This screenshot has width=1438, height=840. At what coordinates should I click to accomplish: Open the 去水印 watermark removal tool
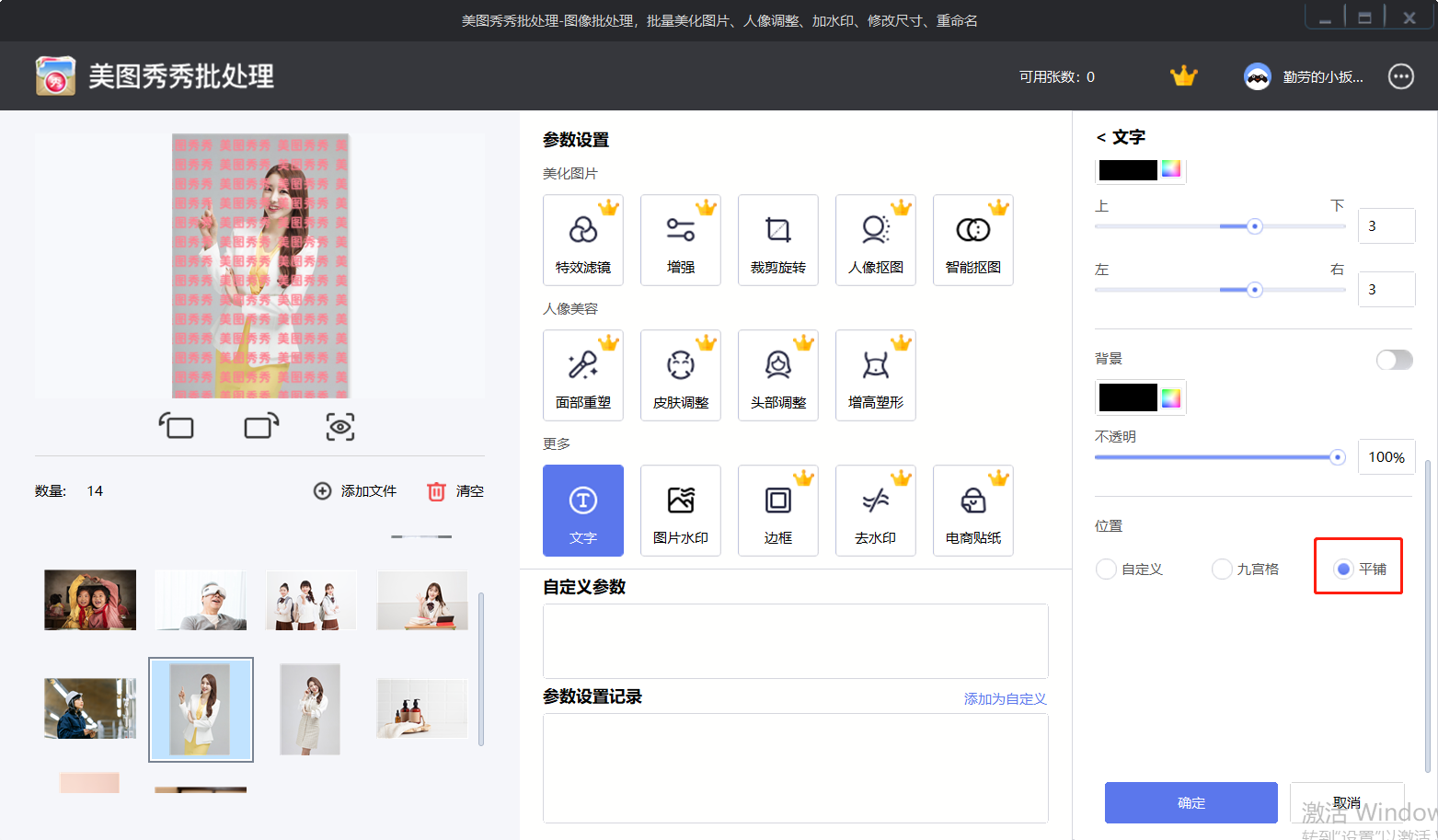(876, 511)
